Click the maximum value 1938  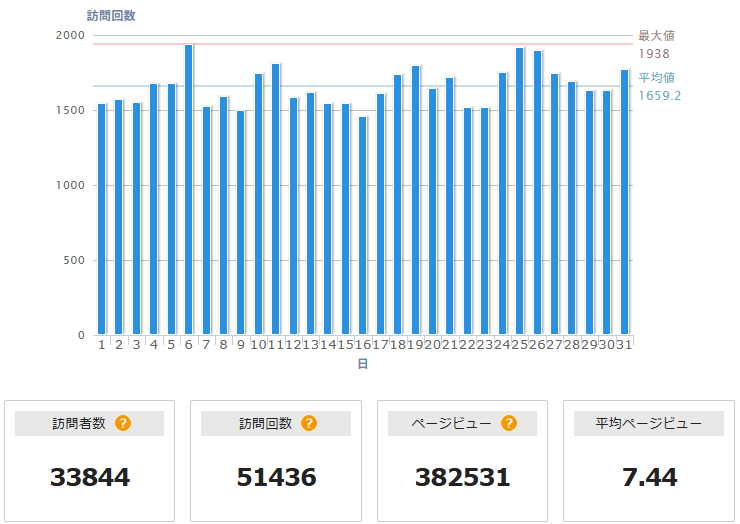point(654,54)
